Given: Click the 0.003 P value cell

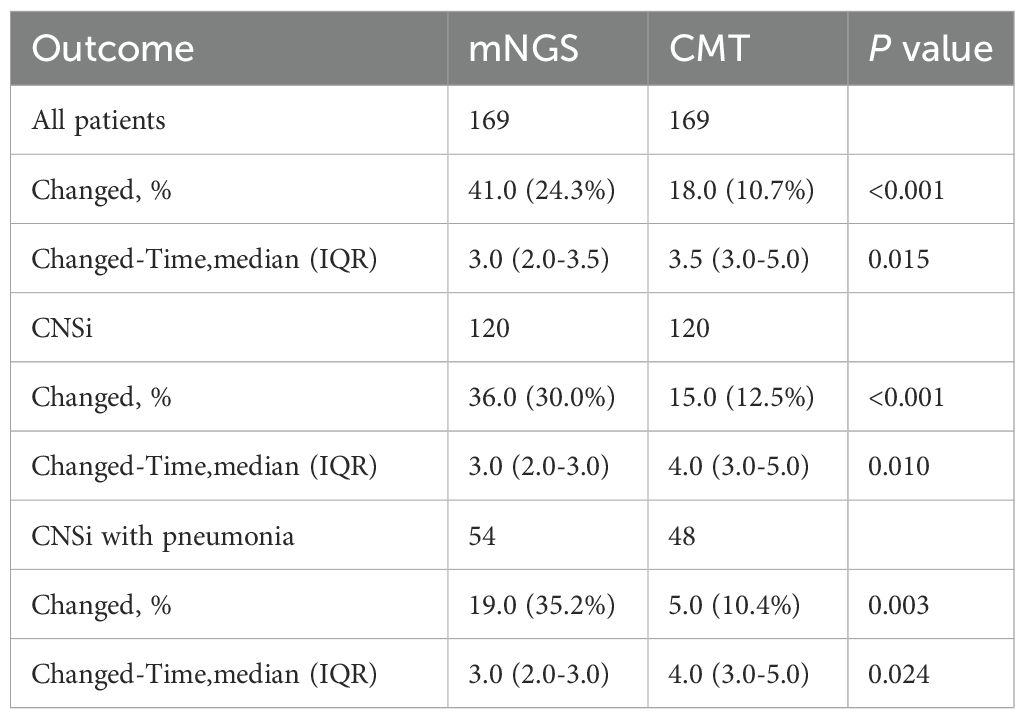Looking at the screenshot, I should pos(898,605).
